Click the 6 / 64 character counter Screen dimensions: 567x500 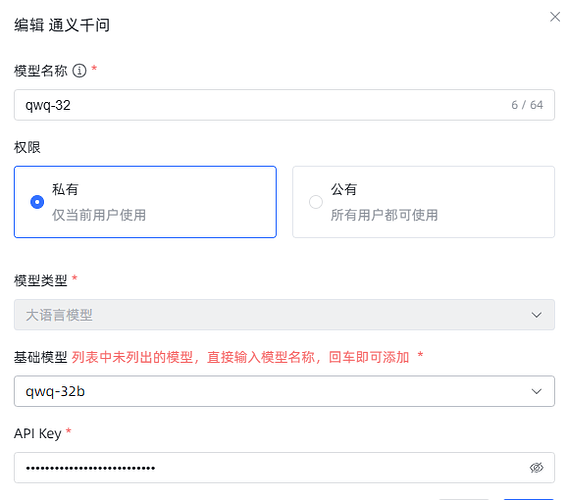click(527, 105)
